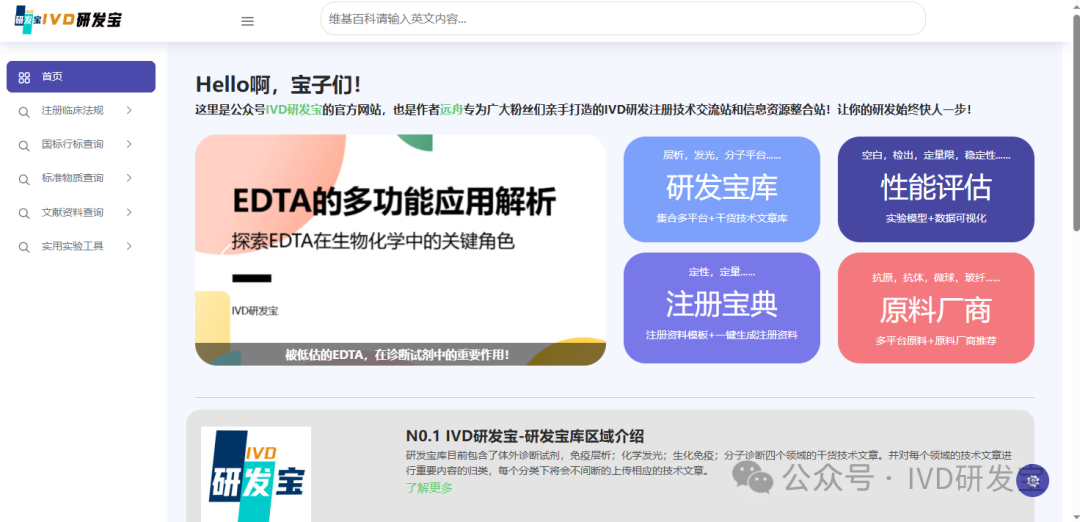Click the grid icon beside 首页
Viewport: 1080px width, 522px height.
click(24, 77)
